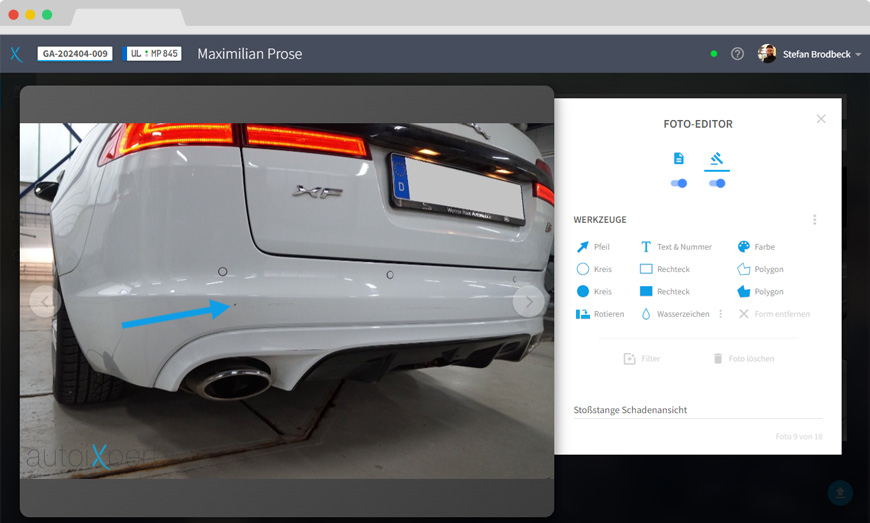
Task: Toggle the switch under document icon
Action: (679, 184)
